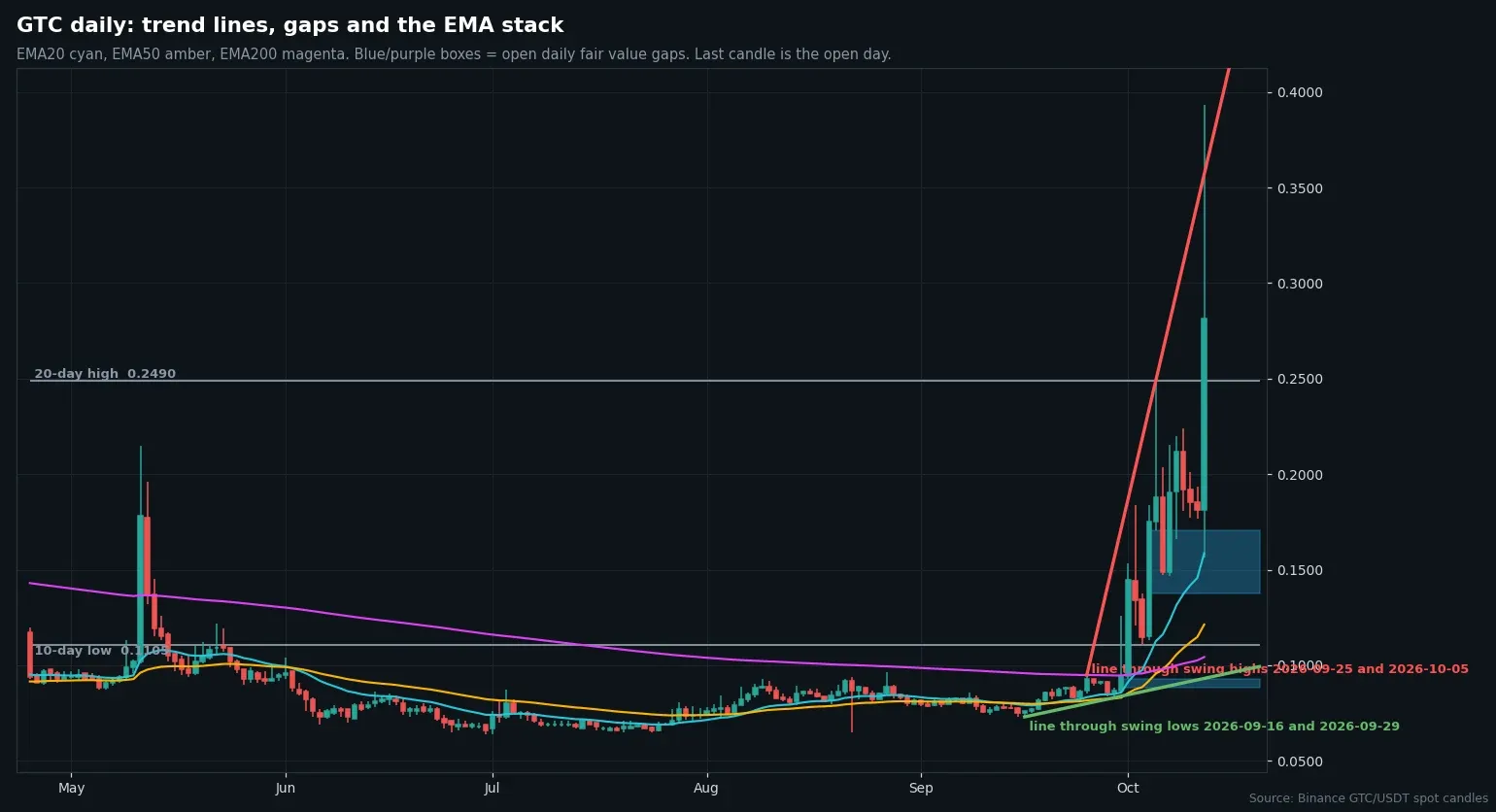
Task: Click the tall green last candle body
Action: click(x=1204, y=414)
